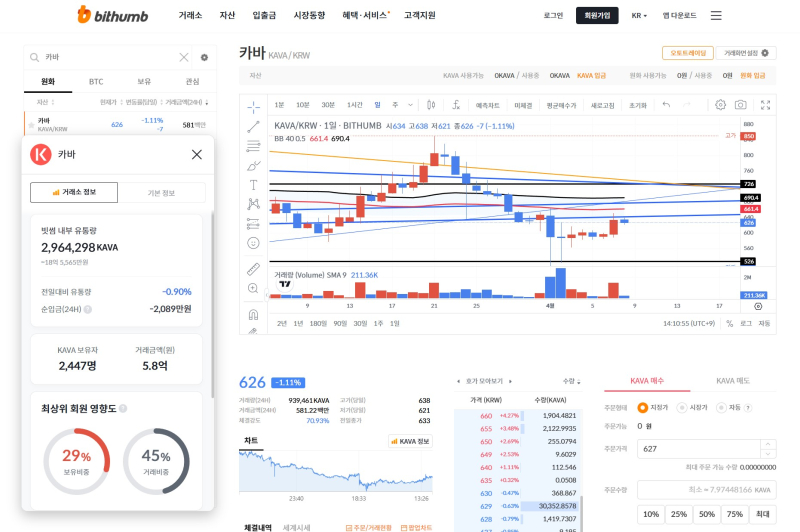Select the 180일 chart range
The width and height of the screenshot is (800, 532).
(318, 323)
